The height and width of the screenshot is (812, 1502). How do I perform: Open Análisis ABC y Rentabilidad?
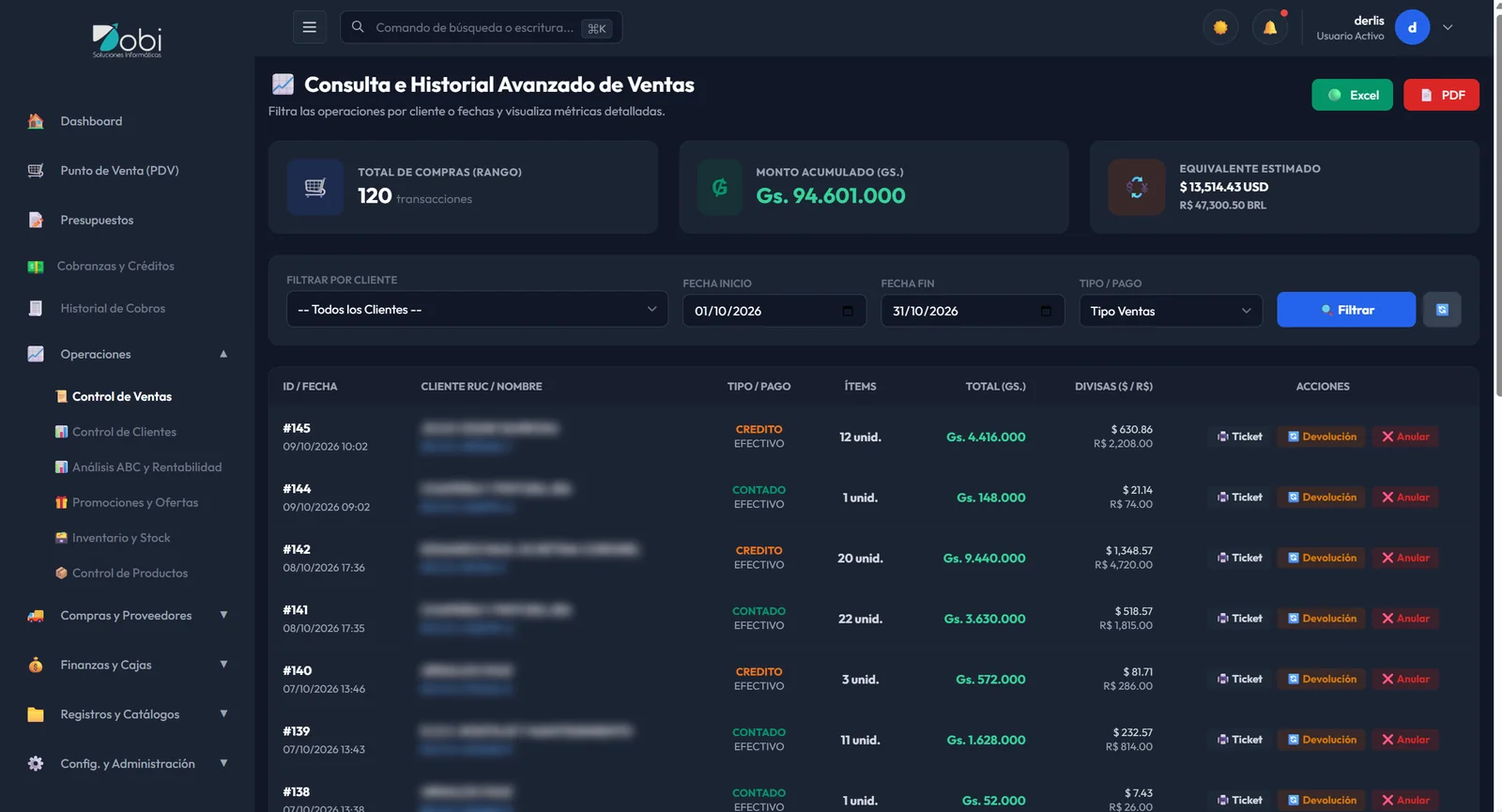[146, 467]
